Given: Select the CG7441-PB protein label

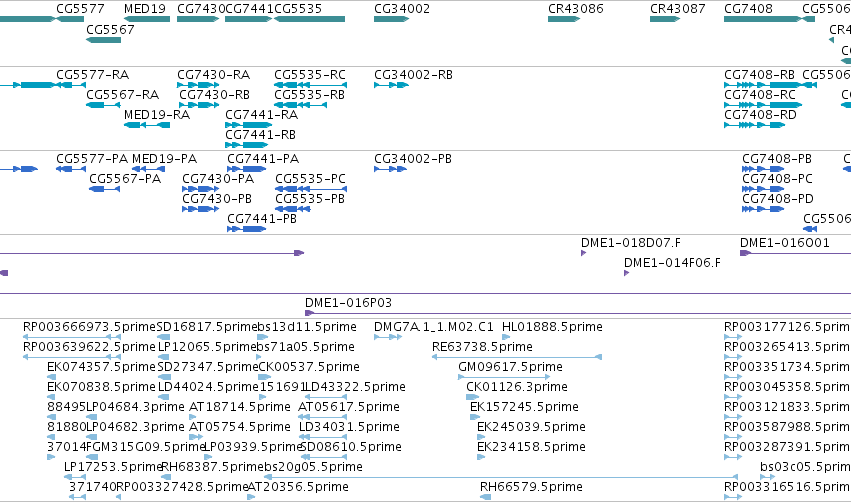Looking at the screenshot, I should [262, 219].
